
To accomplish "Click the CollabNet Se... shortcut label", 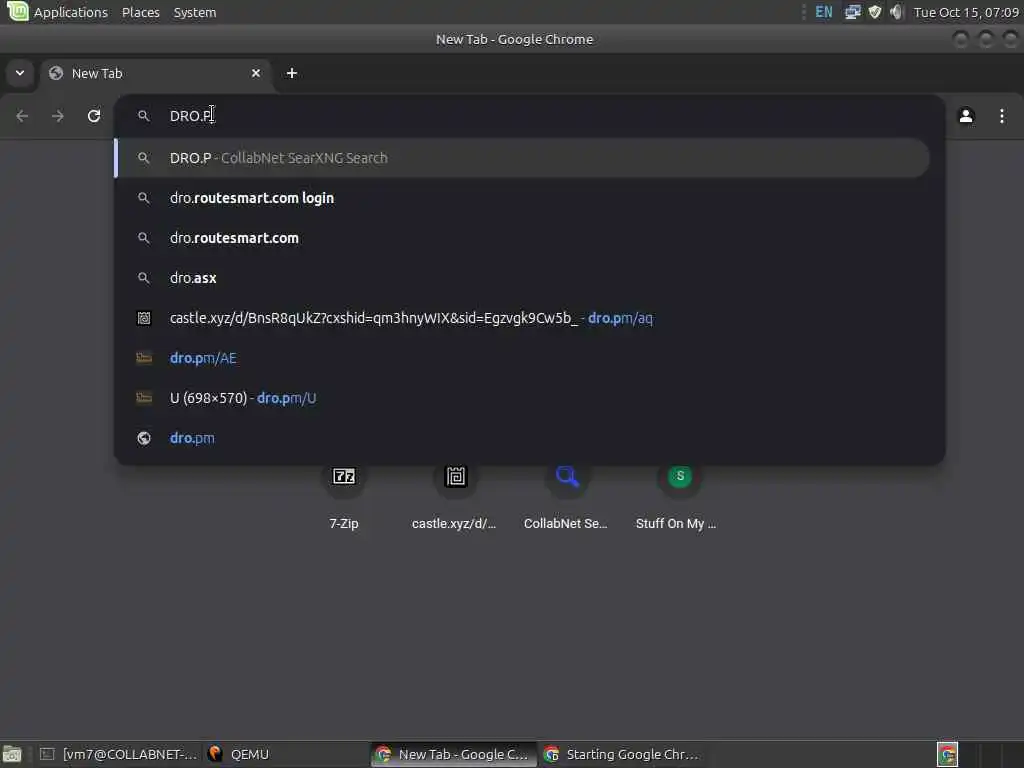I will click(566, 524).
